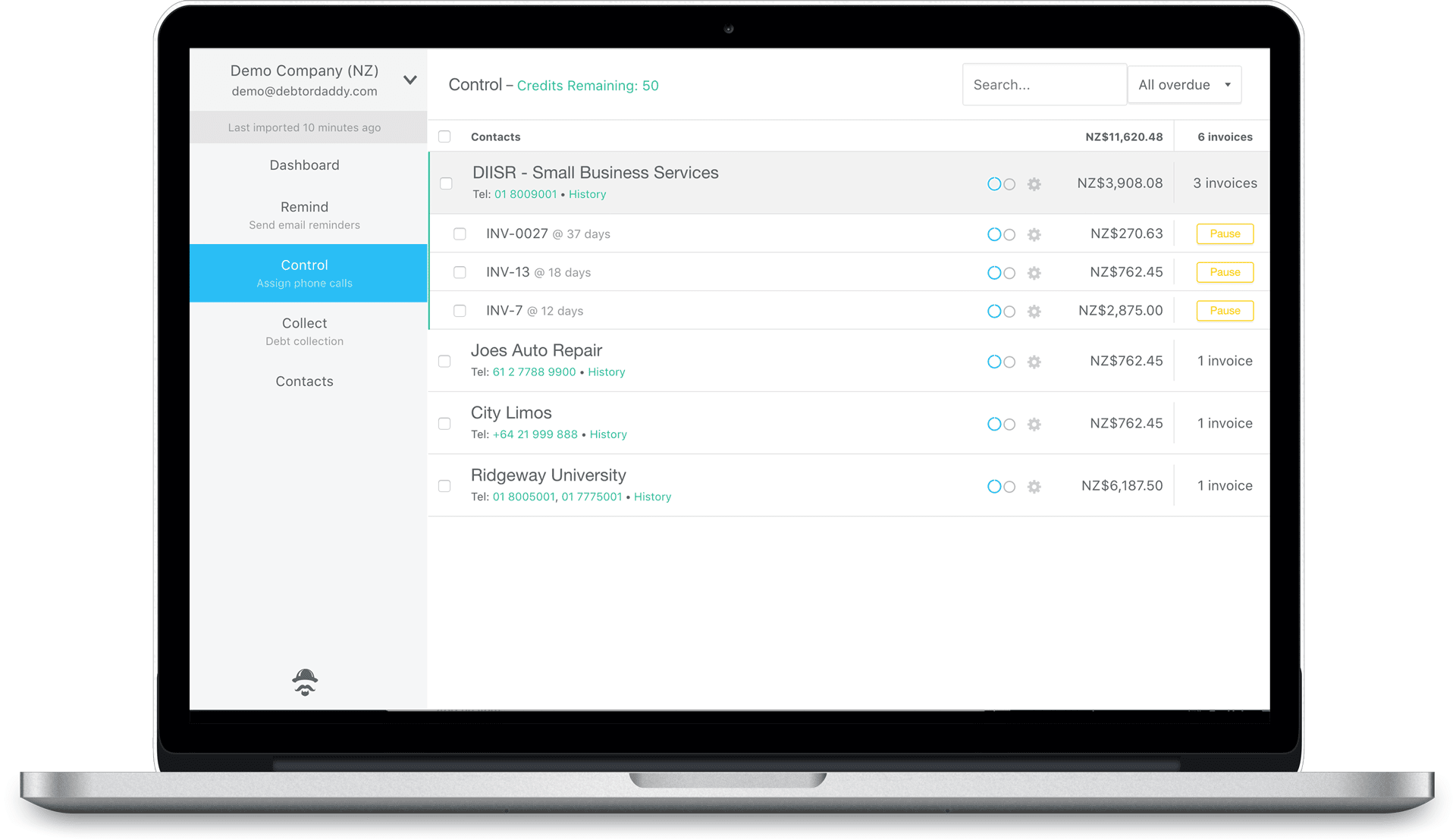The image size is (1456, 840).
Task: Select the INV-0027 invoice label
Action: (516, 234)
